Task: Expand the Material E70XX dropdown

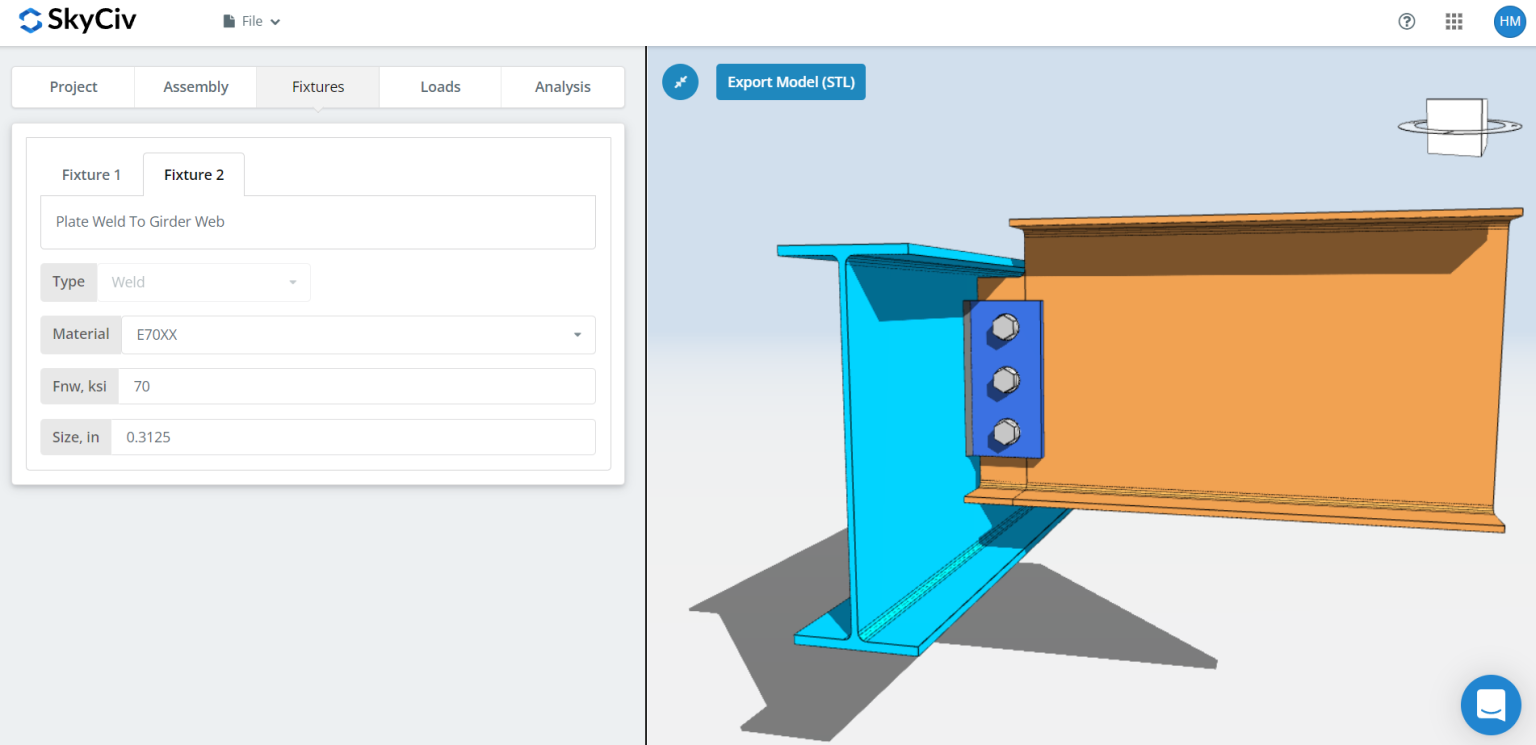Action: 358,335
